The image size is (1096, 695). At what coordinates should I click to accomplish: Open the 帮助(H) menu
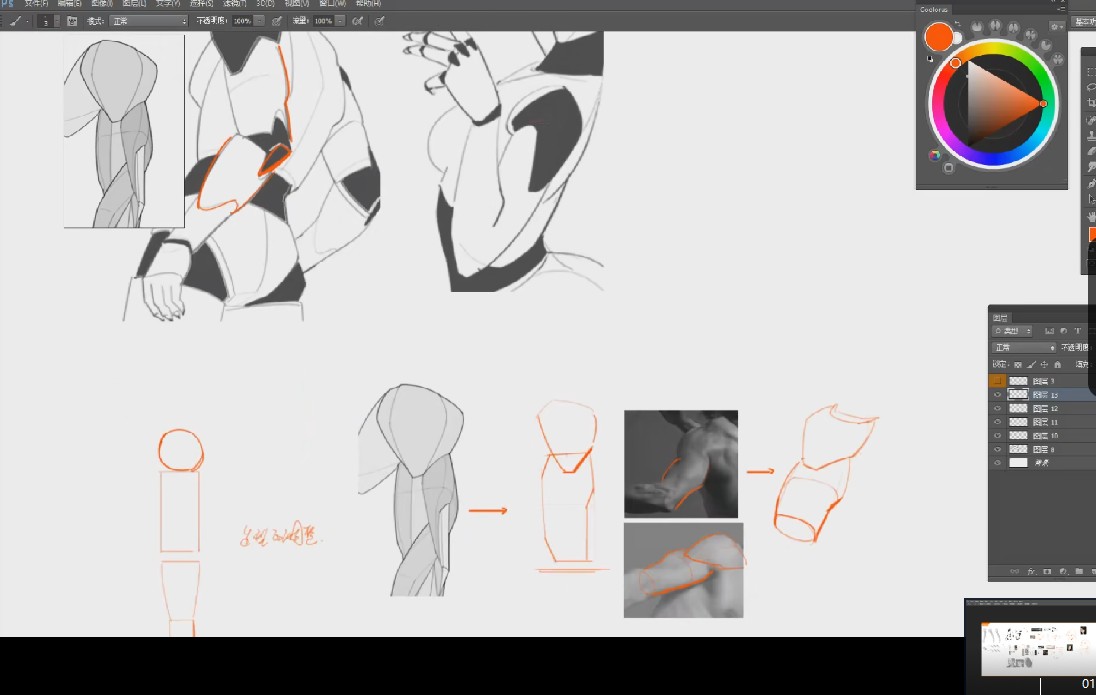pyautogui.click(x=368, y=3)
